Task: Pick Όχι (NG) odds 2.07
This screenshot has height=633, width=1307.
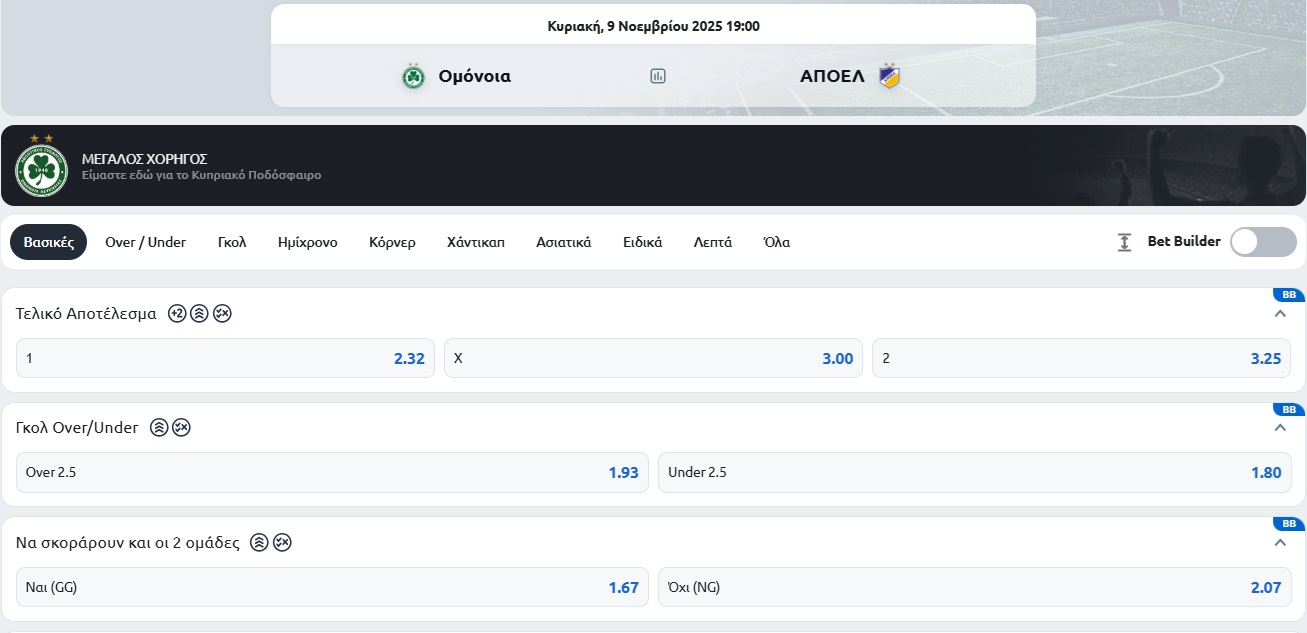Action: [974, 587]
